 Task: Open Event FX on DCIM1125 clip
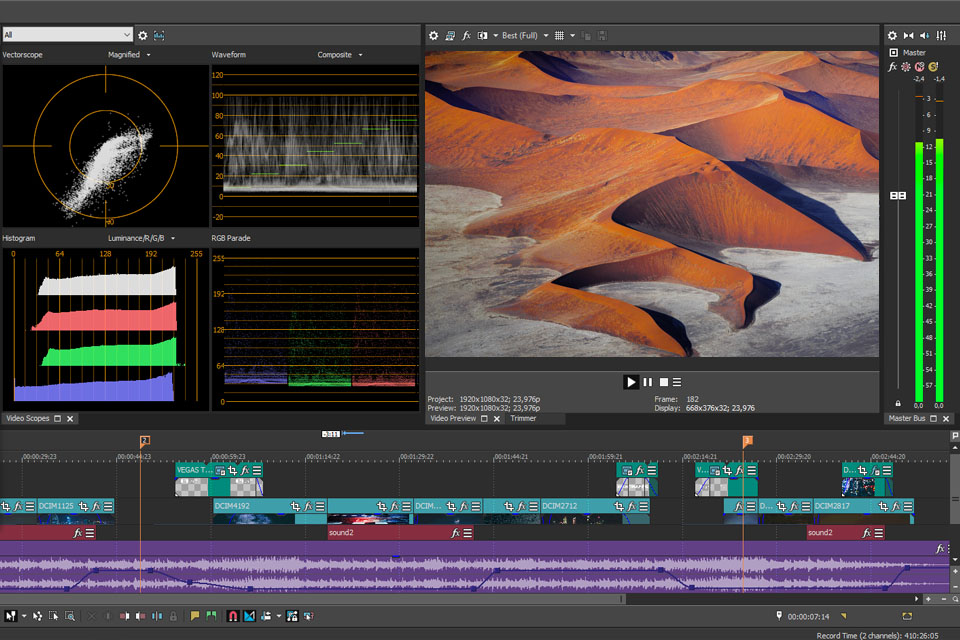96,506
